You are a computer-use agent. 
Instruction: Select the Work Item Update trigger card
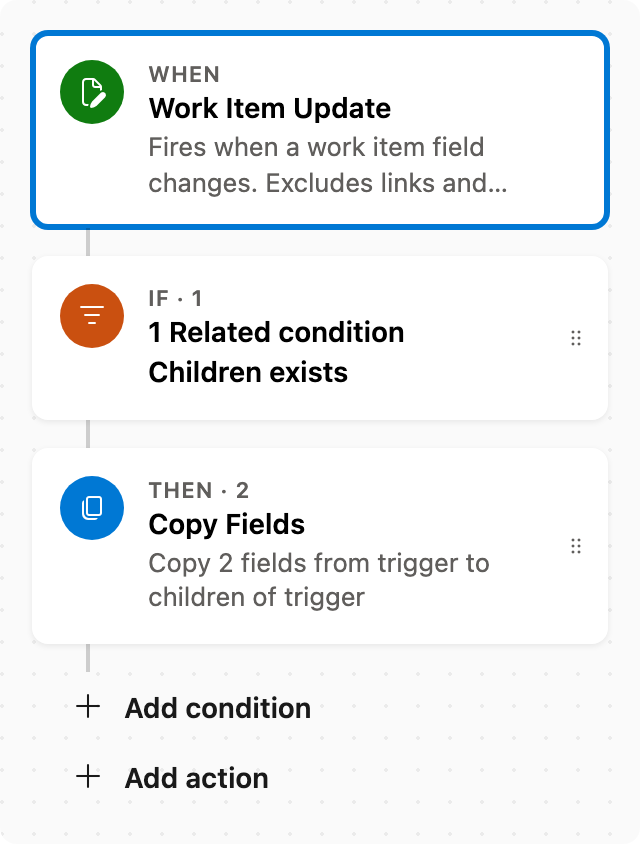pos(320,130)
